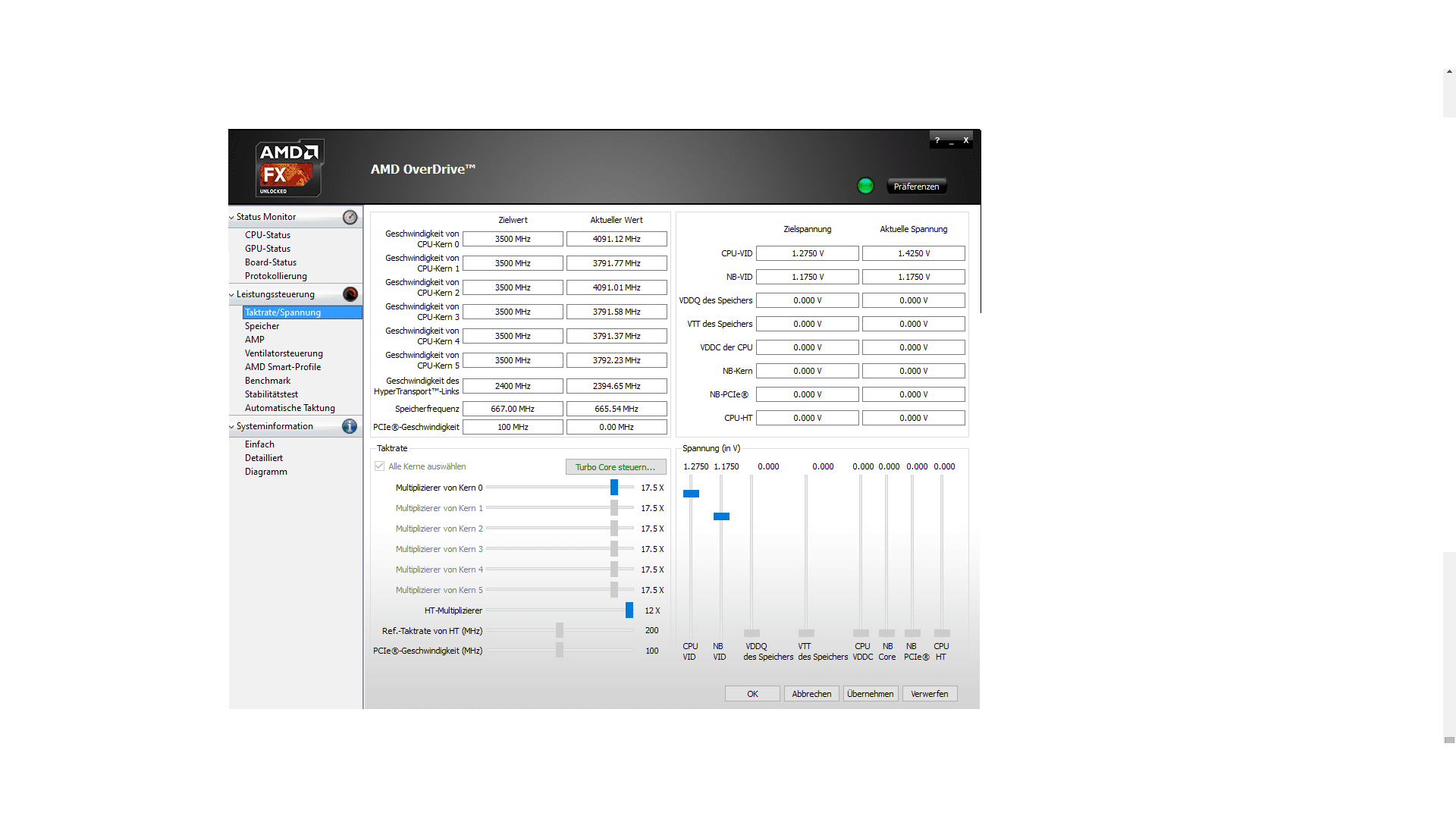Click the Systeminformation info icon

350,426
